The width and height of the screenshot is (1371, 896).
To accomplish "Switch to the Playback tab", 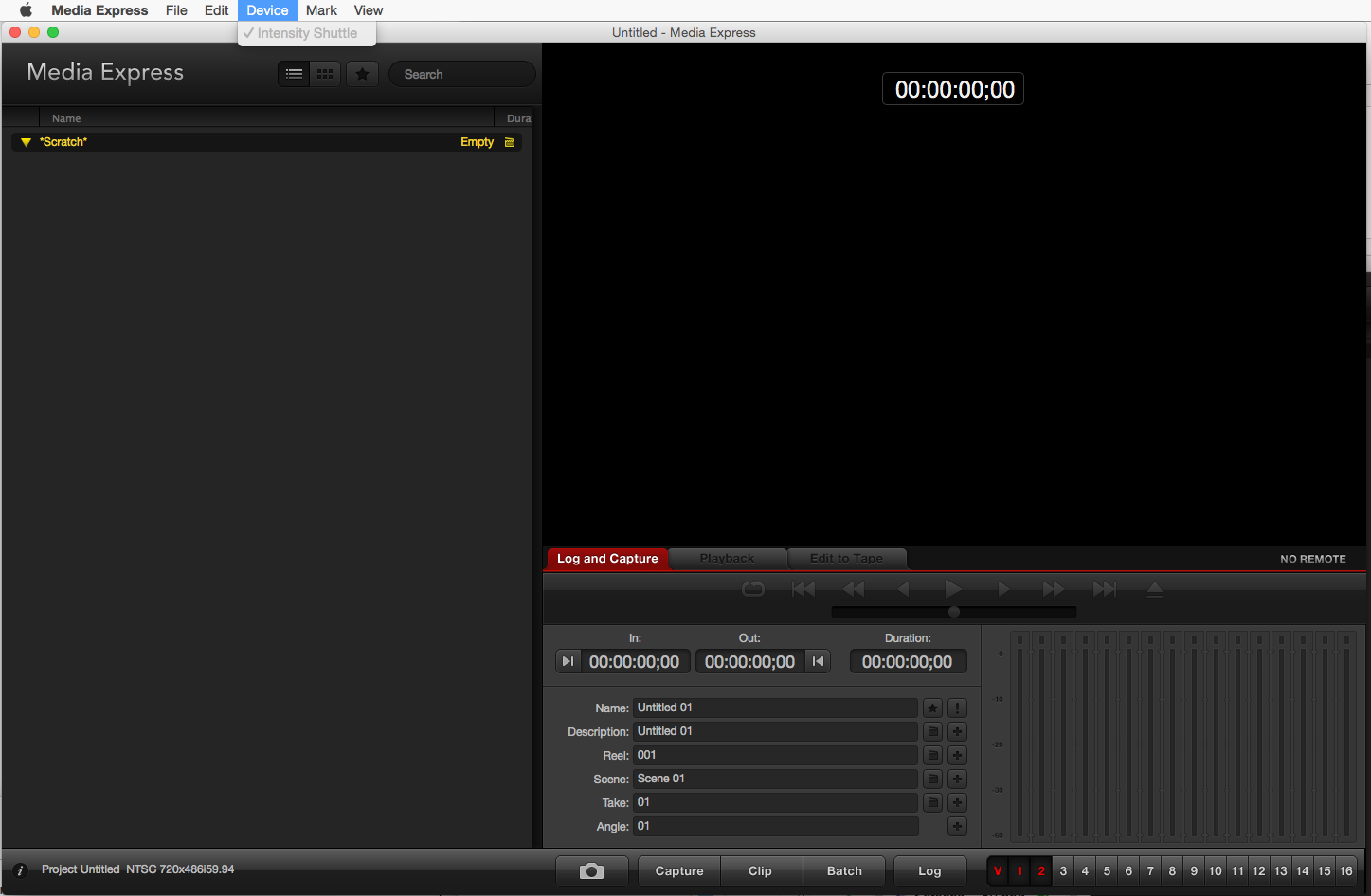I will 727,559.
